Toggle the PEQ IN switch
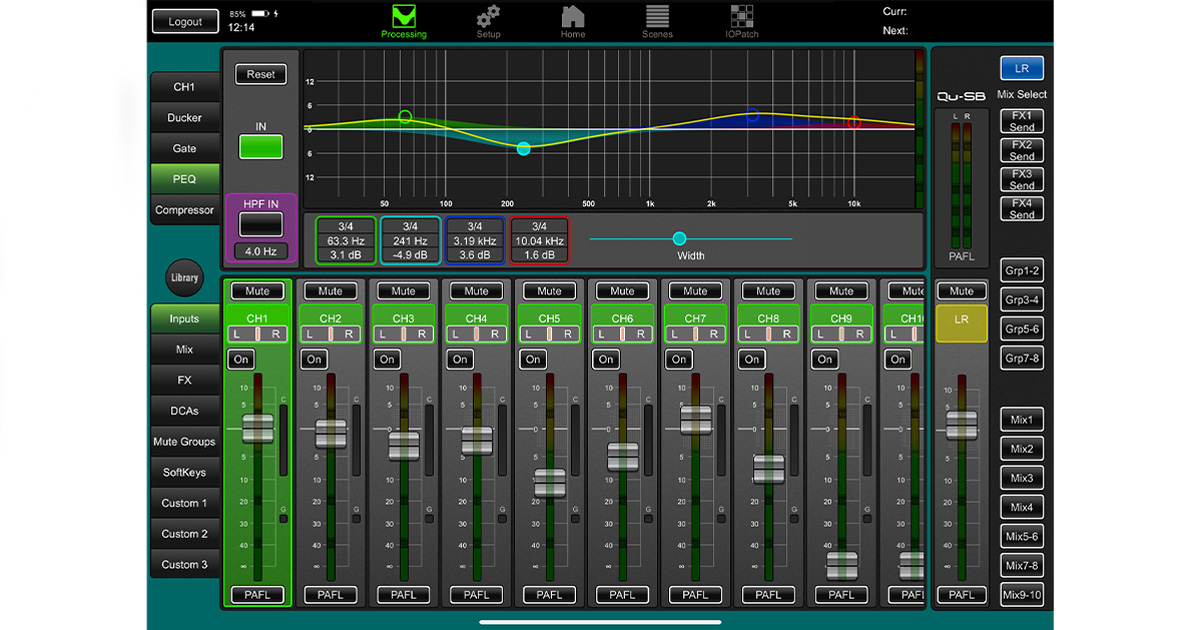The height and width of the screenshot is (630, 1200). click(x=261, y=147)
